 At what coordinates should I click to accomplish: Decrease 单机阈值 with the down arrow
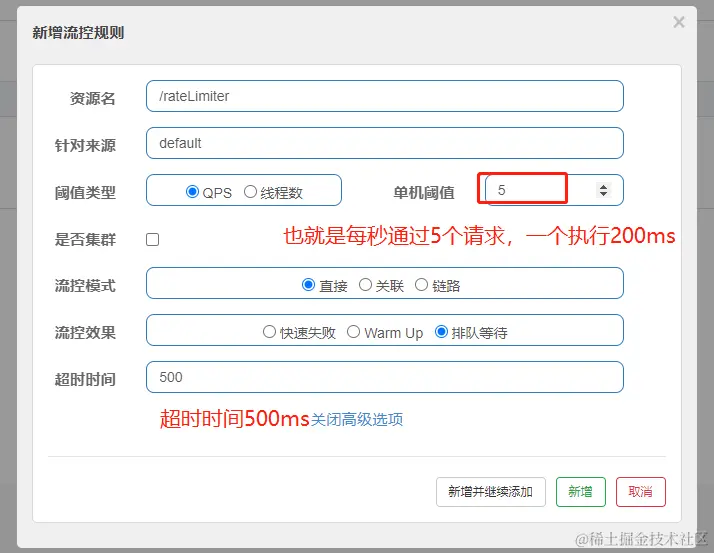pyautogui.click(x=603, y=194)
